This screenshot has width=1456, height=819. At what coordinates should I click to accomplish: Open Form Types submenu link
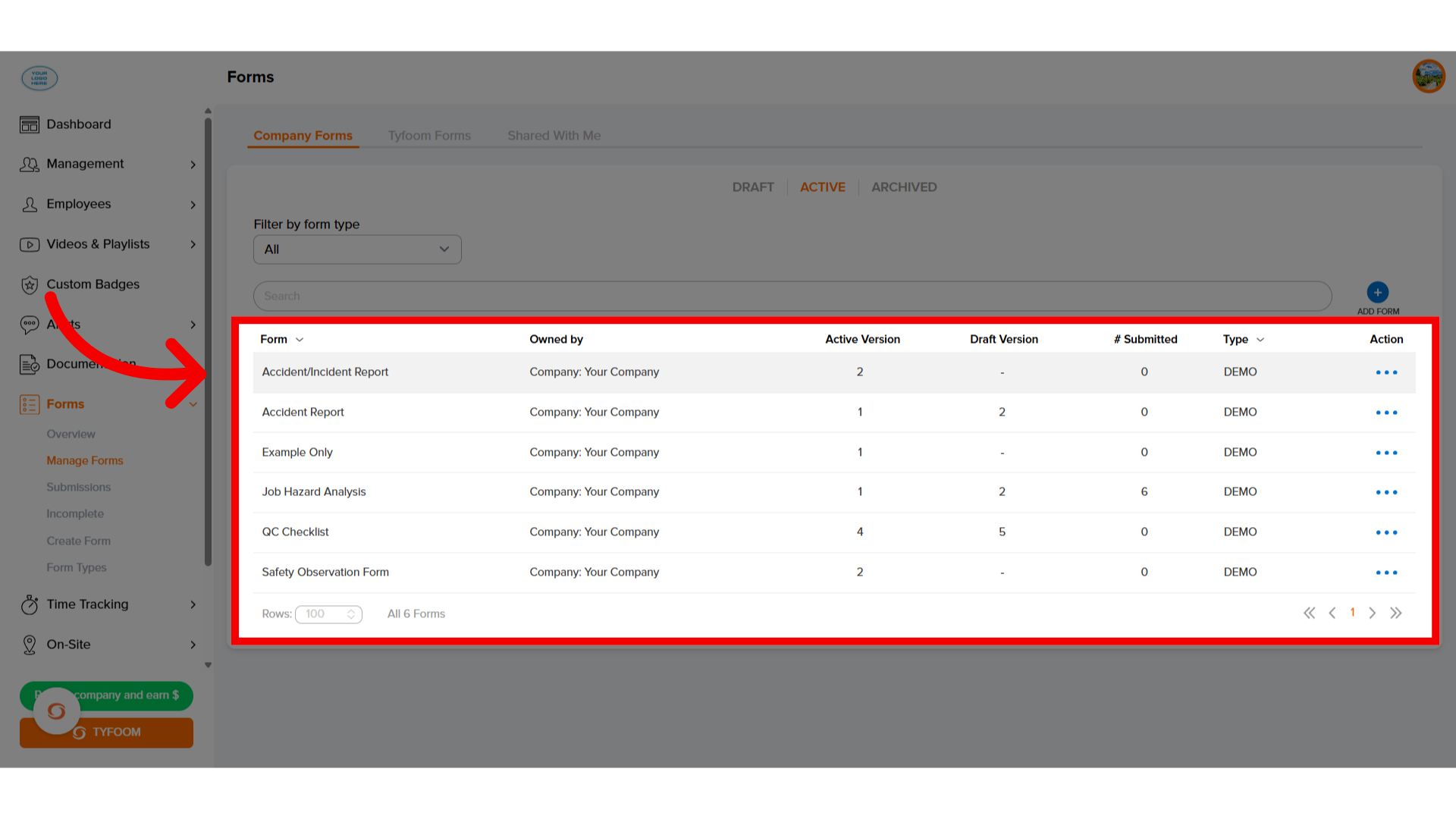pos(76,567)
